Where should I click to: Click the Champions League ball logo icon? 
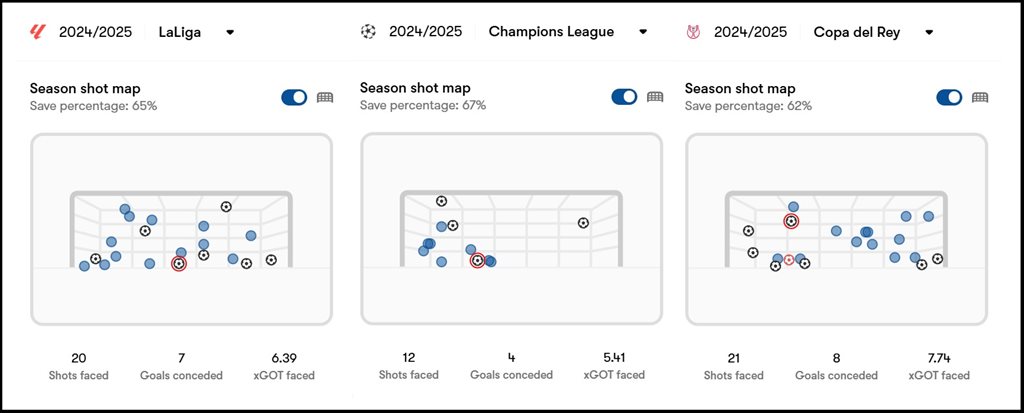coord(368,31)
